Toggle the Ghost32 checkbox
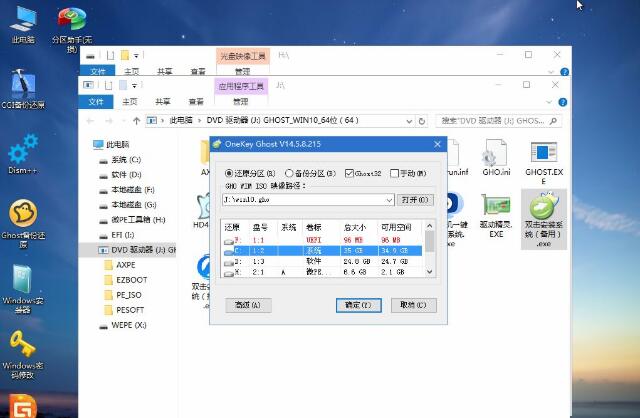The image size is (640, 418). [349, 172]
